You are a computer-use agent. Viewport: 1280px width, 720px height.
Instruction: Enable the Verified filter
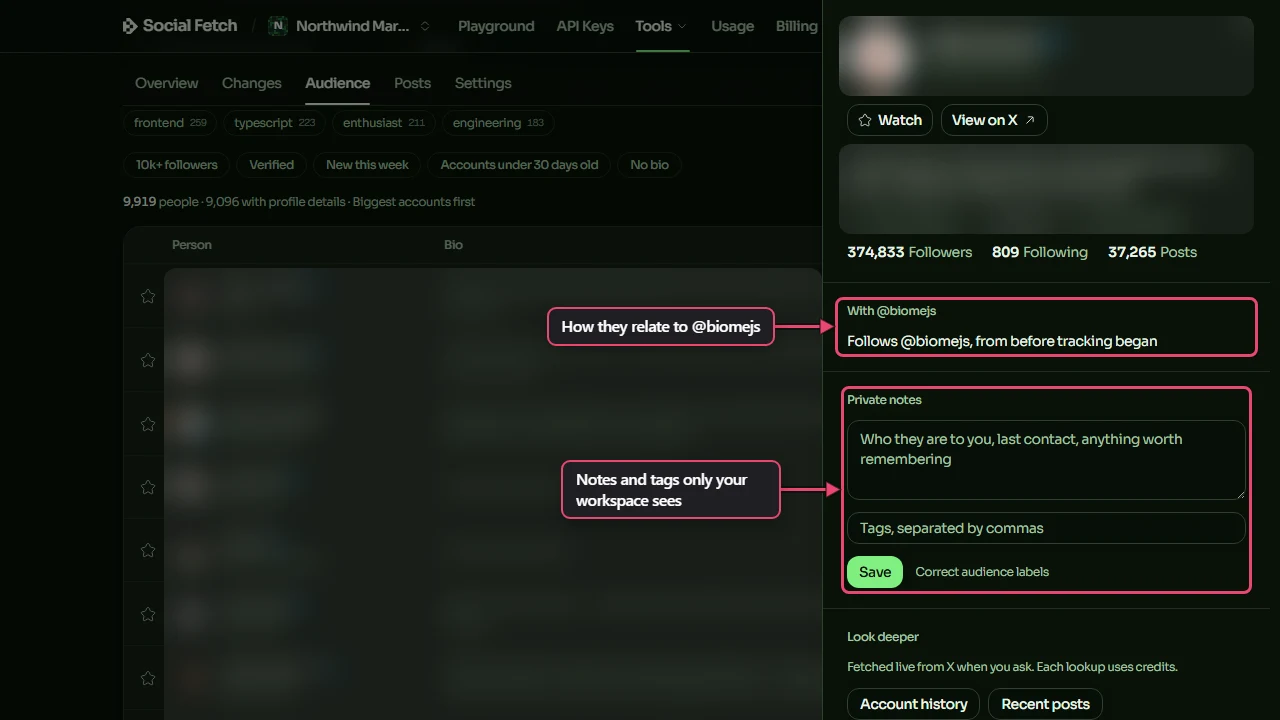click(271, 165)
